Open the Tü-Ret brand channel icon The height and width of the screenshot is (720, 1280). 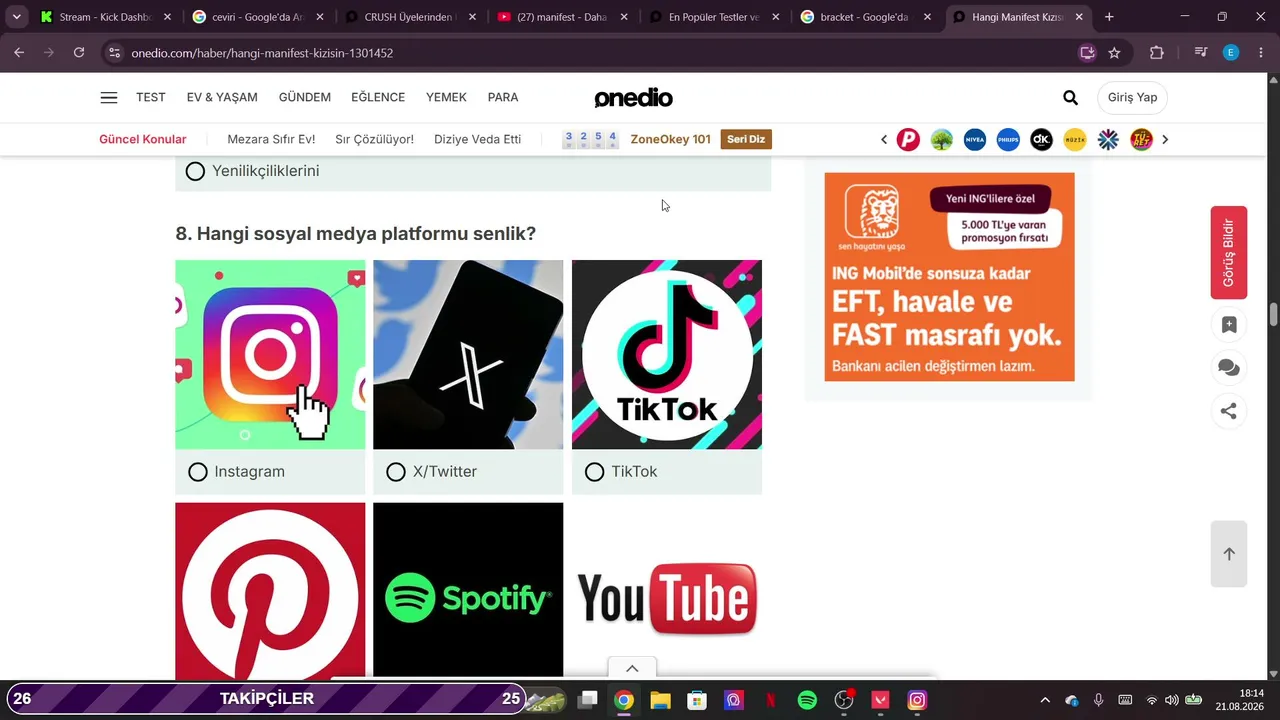pyautogui.click(x=1141, y=140)
